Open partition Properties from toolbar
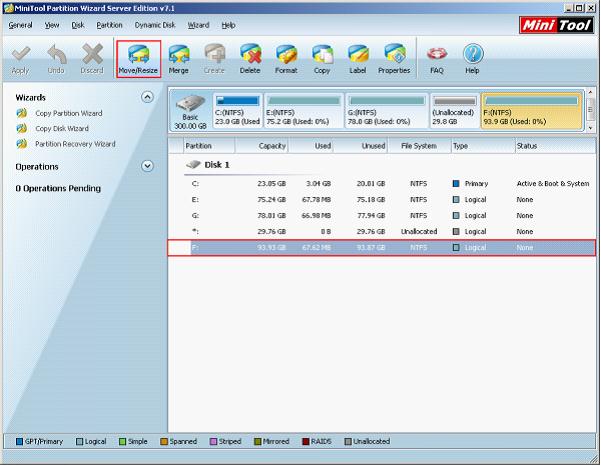 click(x=394, y=59)
